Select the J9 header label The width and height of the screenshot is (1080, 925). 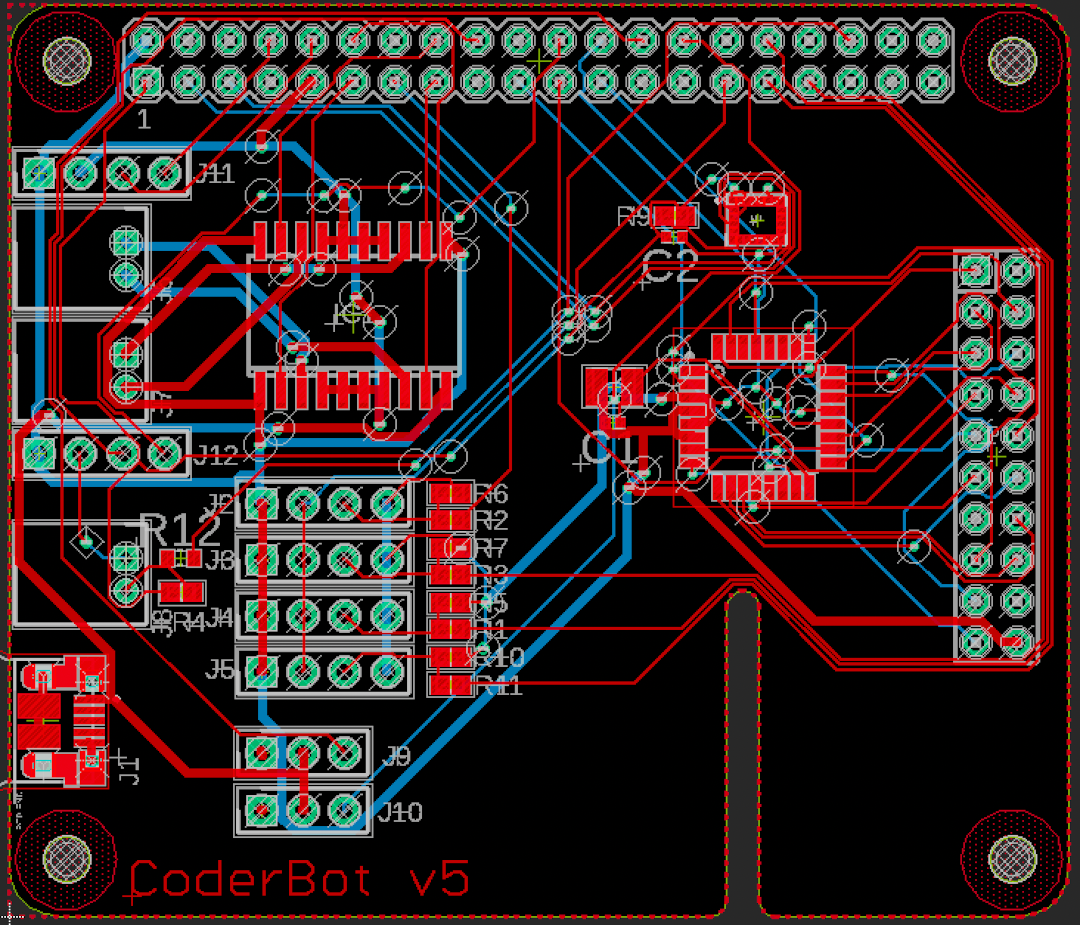[x=396, y=756]
